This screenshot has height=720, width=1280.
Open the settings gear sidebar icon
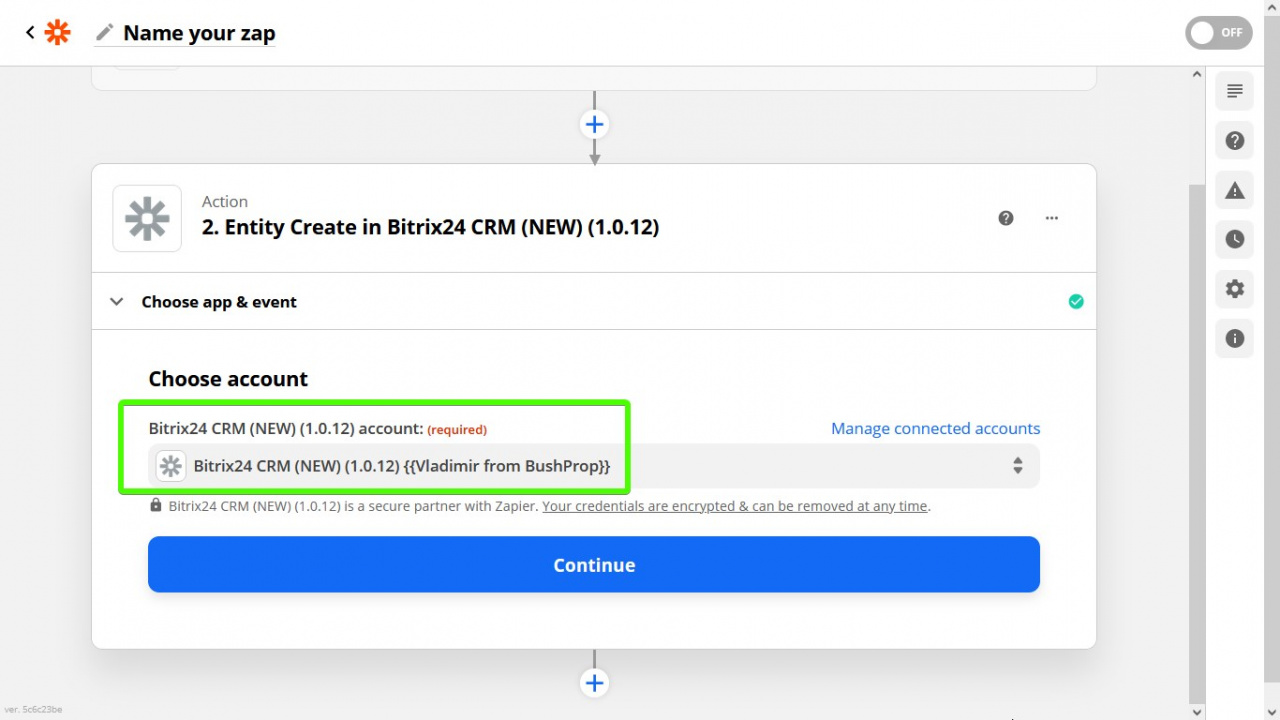(1235, 289)
